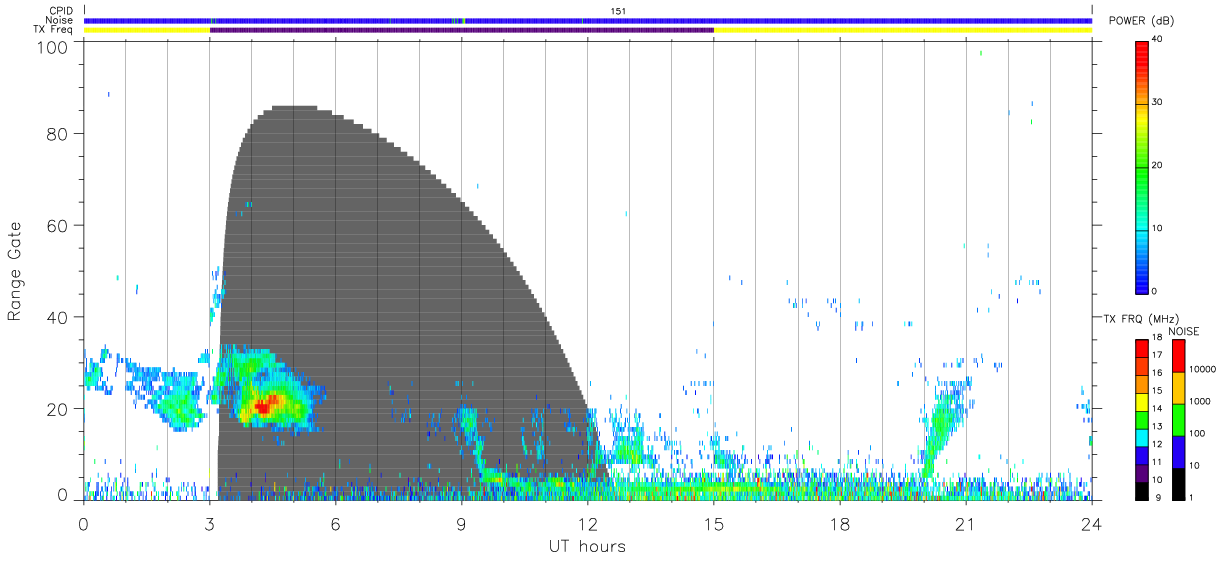
Task: Click the CPID value 151
Action: tap(618, 11)
